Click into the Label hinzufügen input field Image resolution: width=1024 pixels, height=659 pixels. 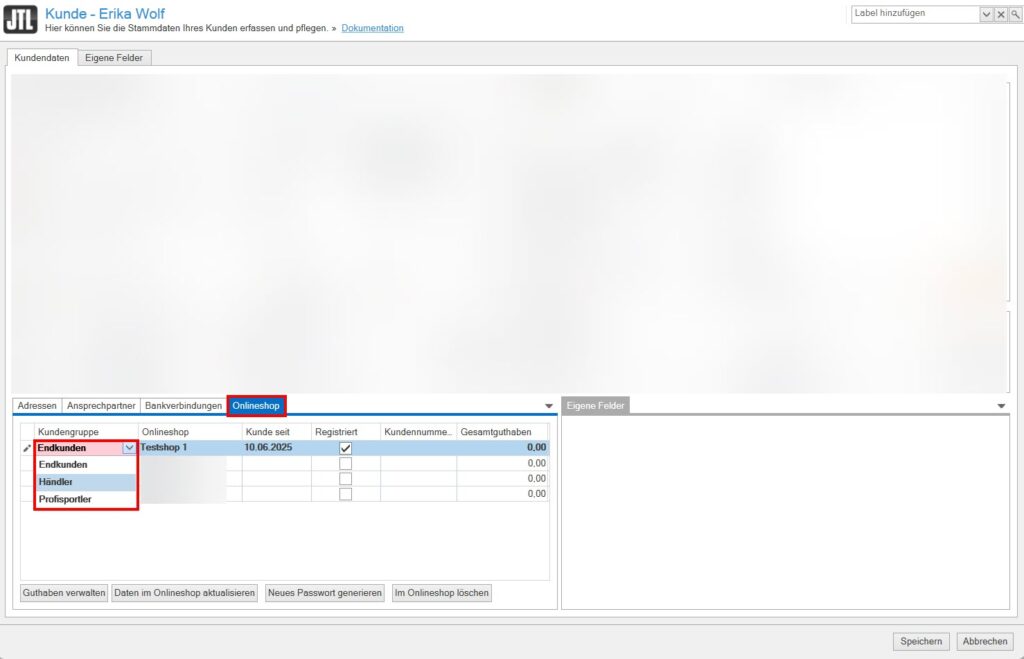[x=914, y=14]
